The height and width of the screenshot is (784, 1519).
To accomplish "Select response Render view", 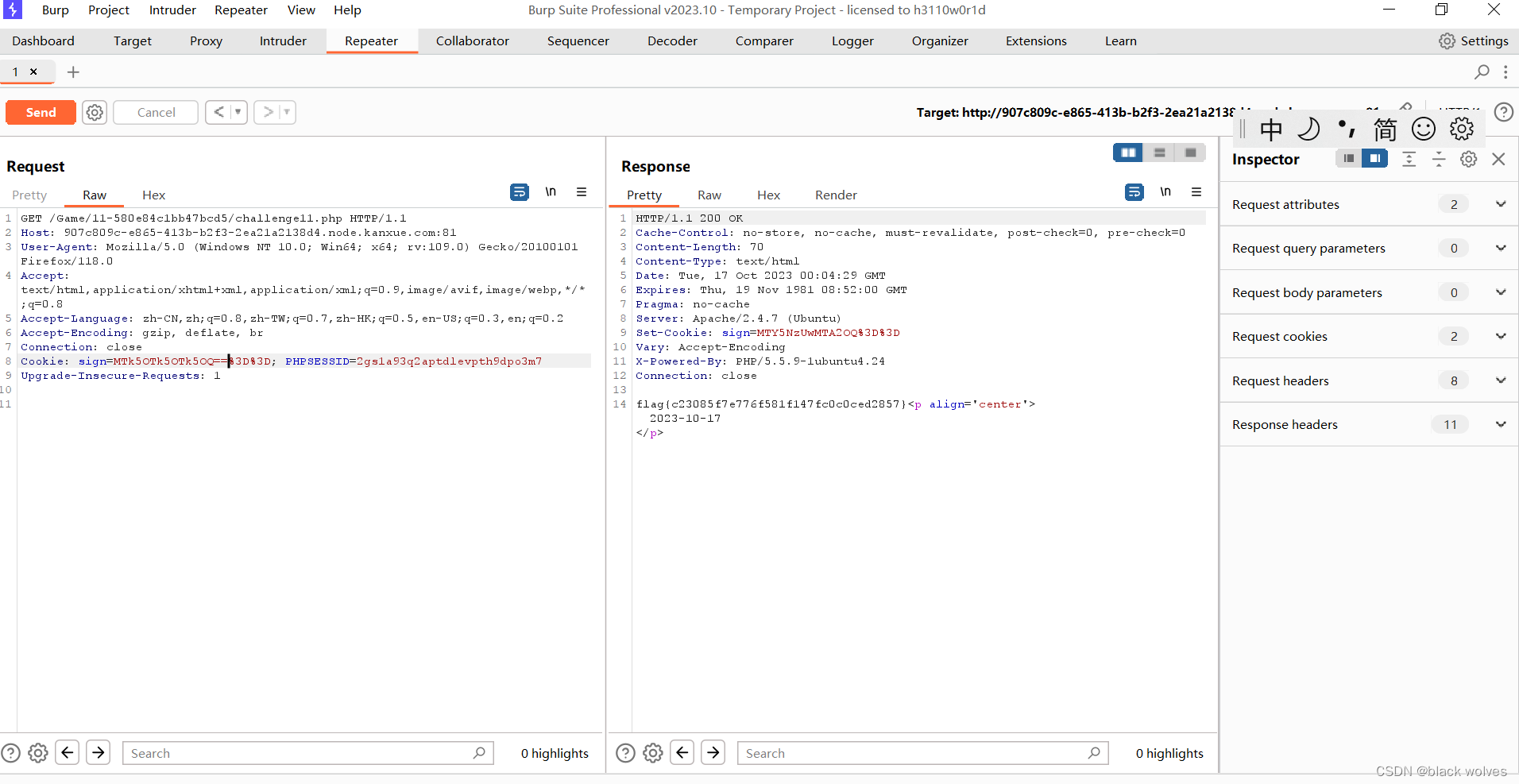I will 836,195.
